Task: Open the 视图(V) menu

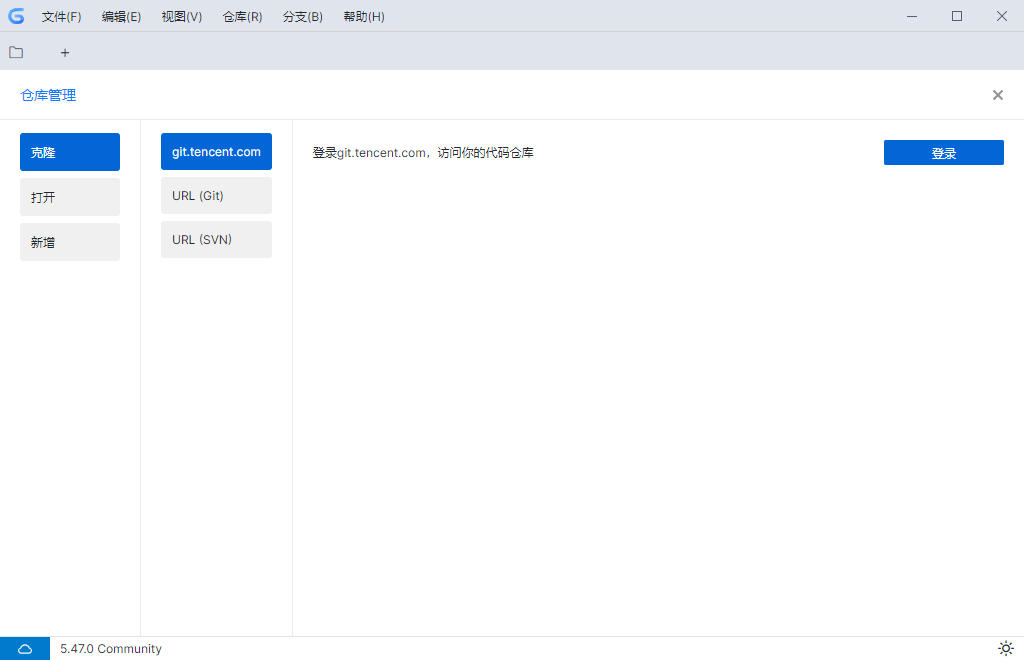Action: tap(182, 16)
